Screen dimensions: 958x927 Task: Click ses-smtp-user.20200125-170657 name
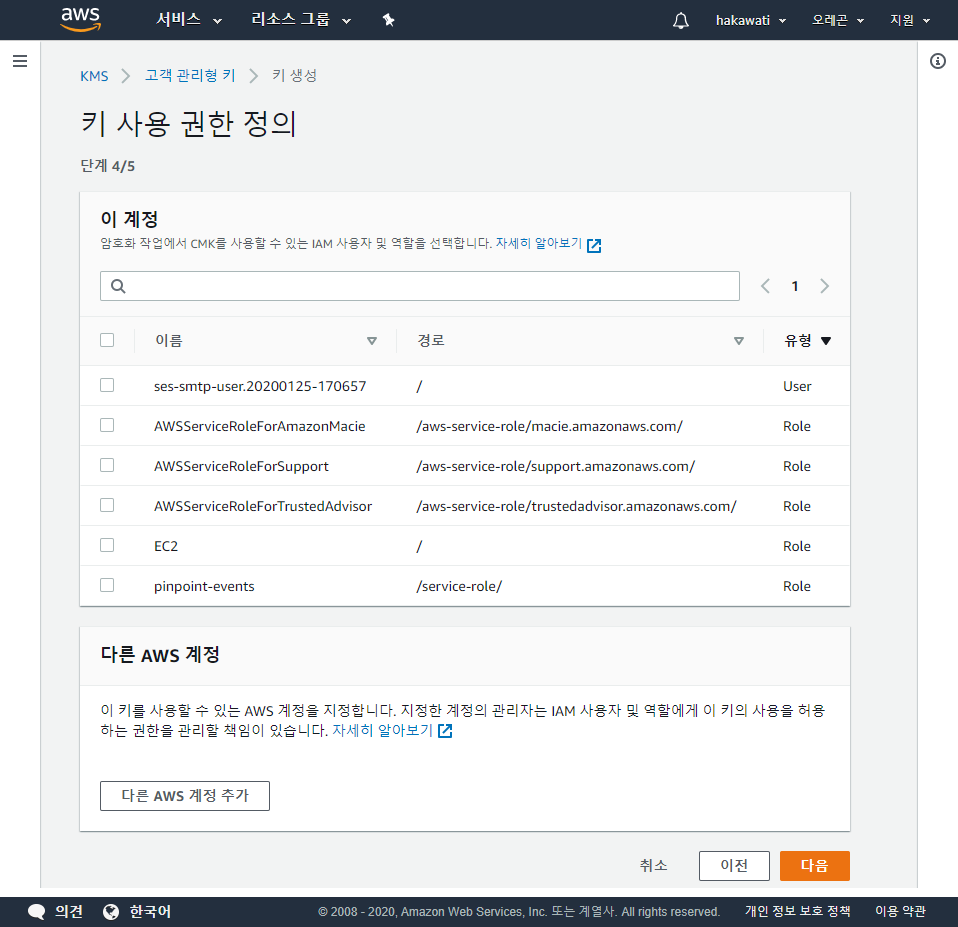coord(260,386)
